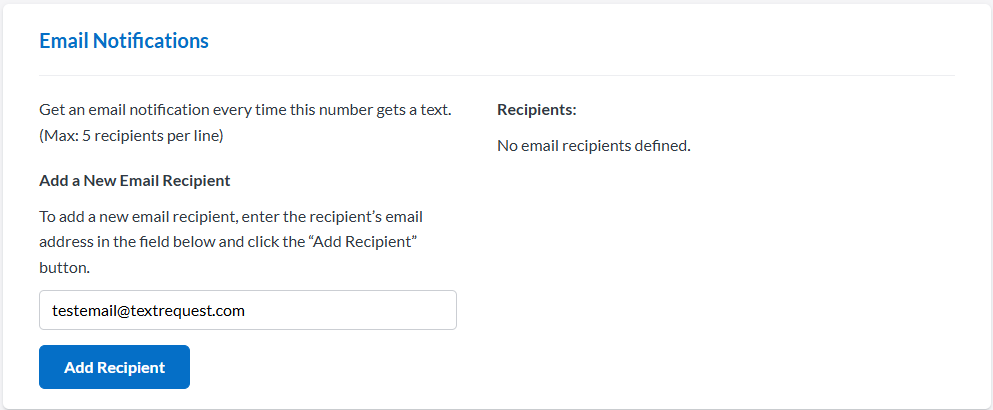Click the Email Notifications heading
Viewport: 993px width, 410px height.
pyautogui.click(x=124, y=41)
